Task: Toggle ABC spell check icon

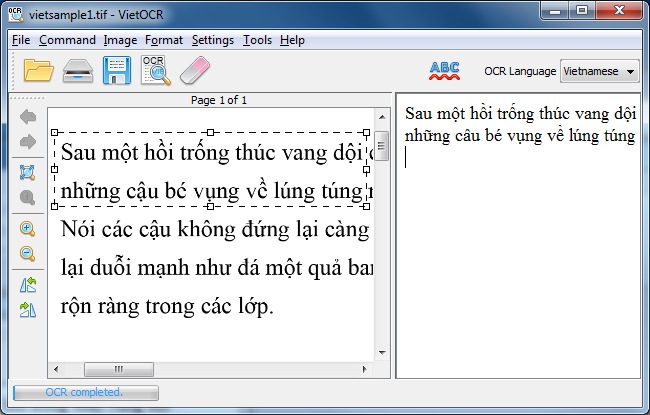Action: pyautogui.click(x=444, y=71)
